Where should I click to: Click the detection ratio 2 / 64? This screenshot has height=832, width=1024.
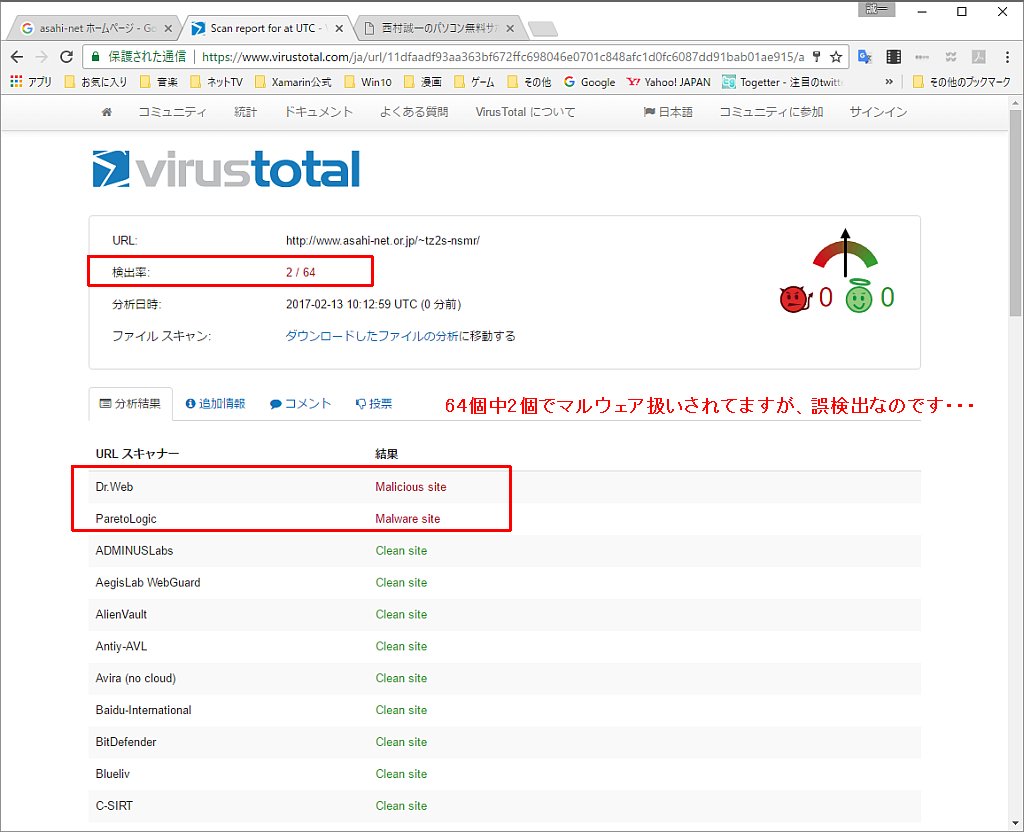(x=300, y=272)
